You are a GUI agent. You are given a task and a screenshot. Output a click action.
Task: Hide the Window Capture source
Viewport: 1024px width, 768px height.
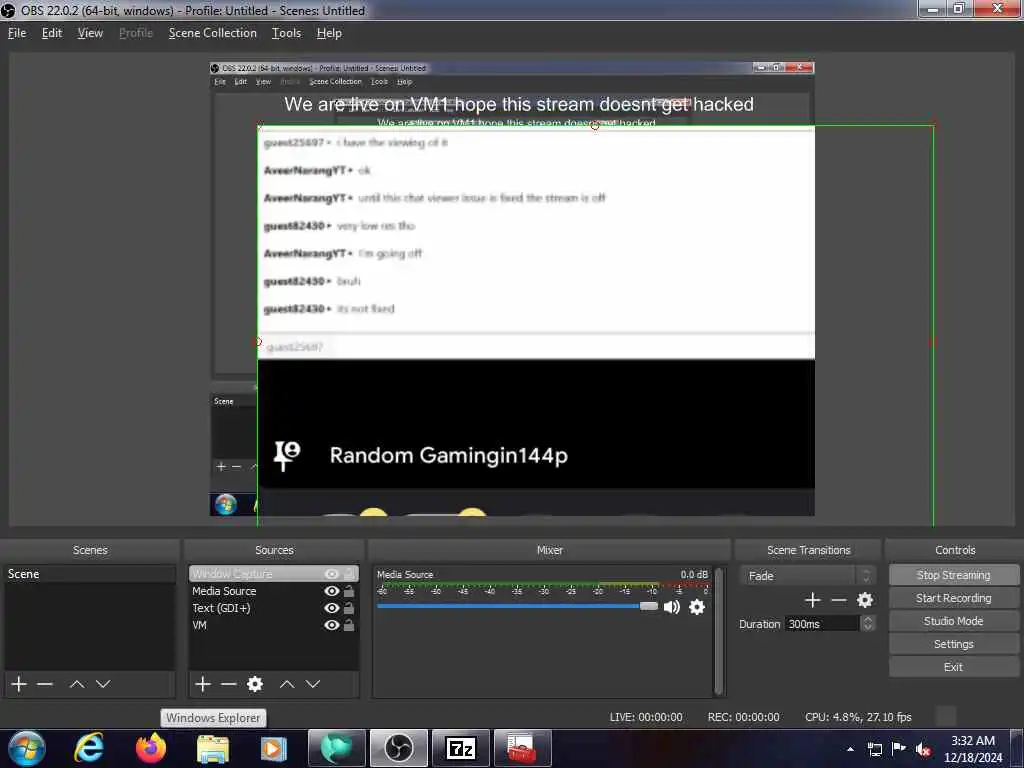(x=332, y=574)
